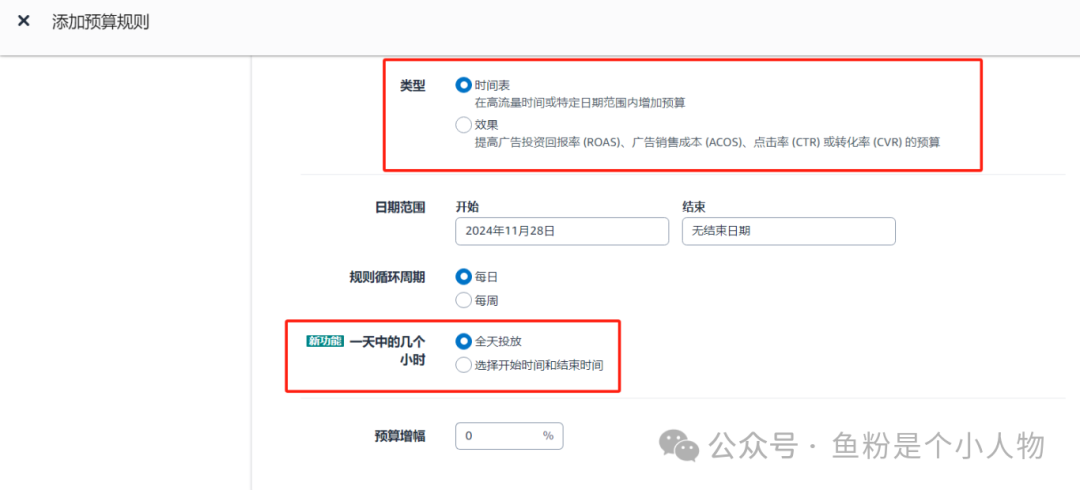Click the 新功能 badge next to 一天中的几个小时
The image size is (1080, 490).
(325, 340)
